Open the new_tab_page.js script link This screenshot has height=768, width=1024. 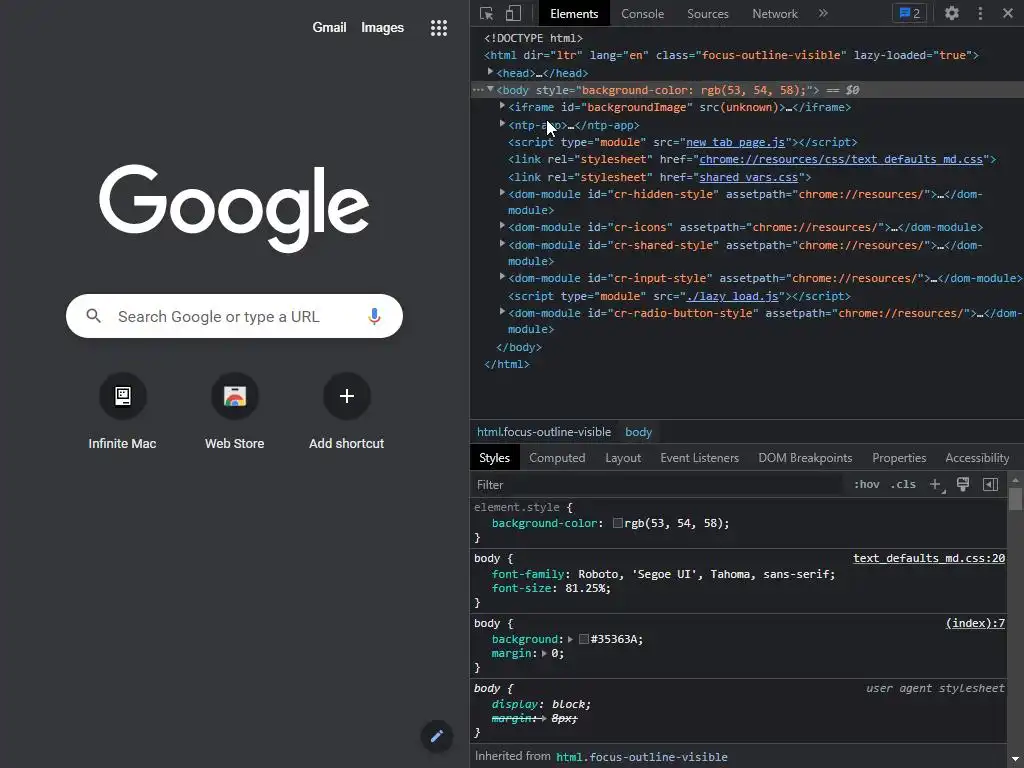point(735,142)
